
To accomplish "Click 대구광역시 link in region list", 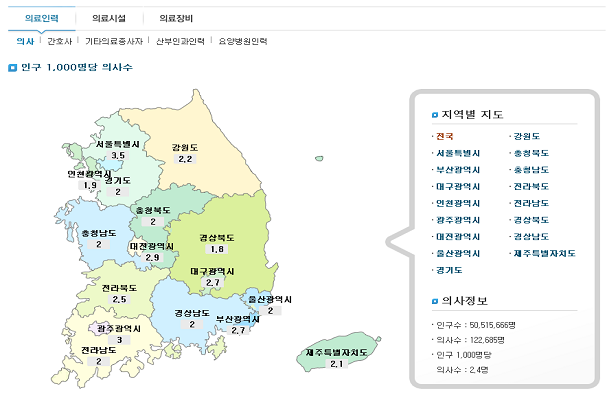I will [458, 186].
